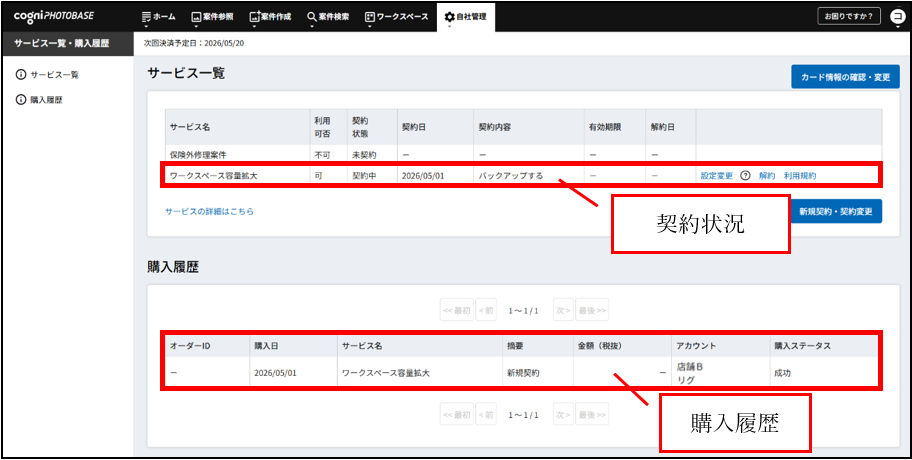
Task: Click the 新規契約・契約変更 button
Action: [835, 212]
